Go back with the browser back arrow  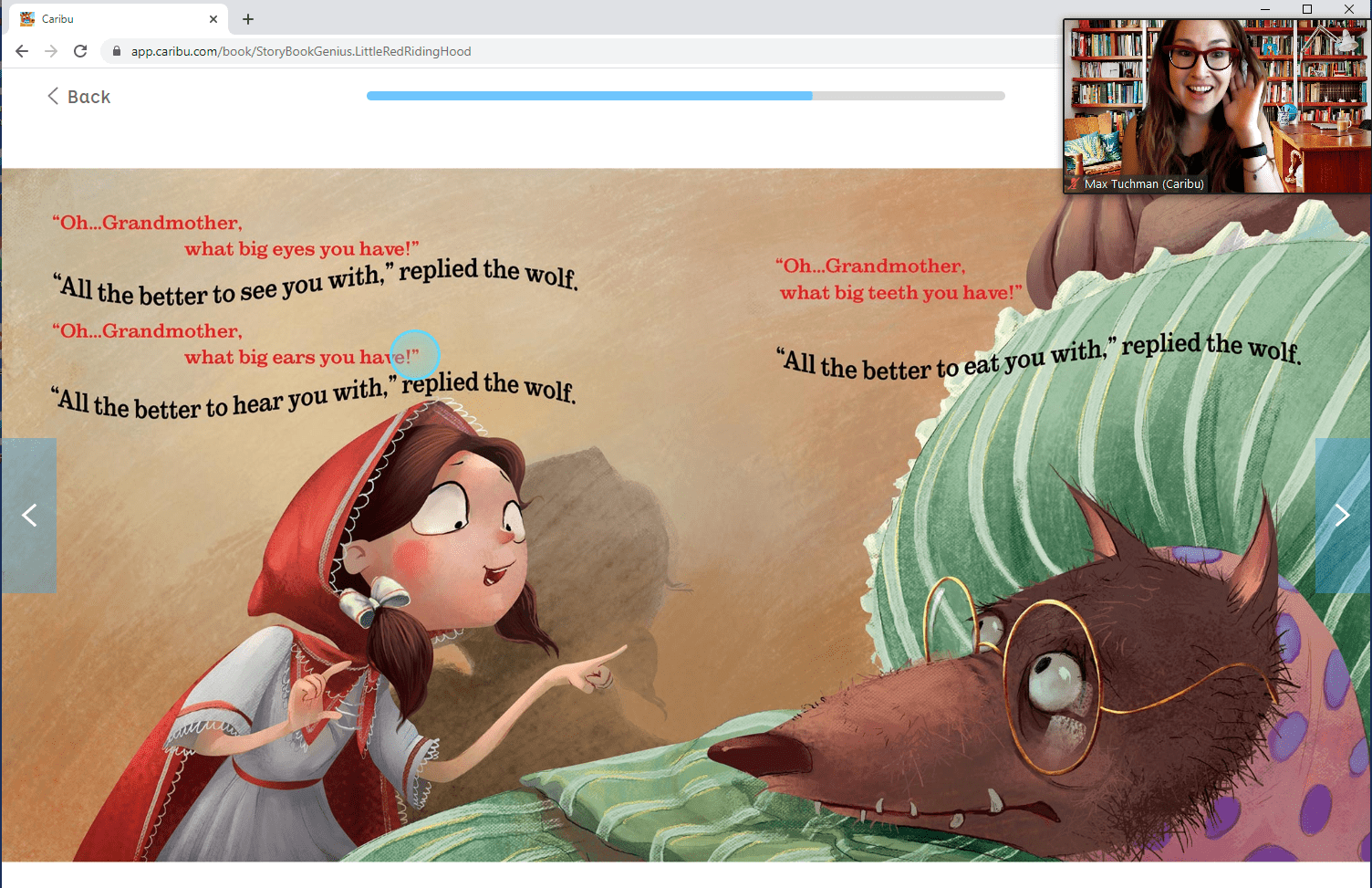[x=22, y=51]
